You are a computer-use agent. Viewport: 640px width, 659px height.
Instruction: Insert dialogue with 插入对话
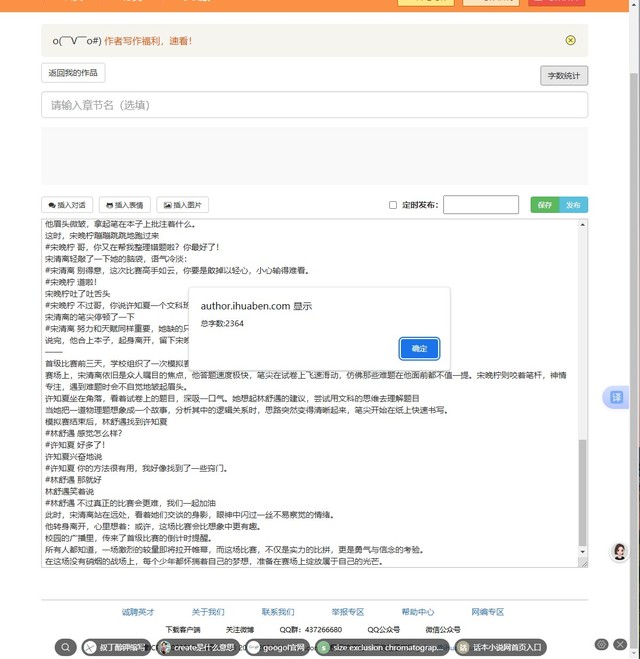(x=67, y=205)
